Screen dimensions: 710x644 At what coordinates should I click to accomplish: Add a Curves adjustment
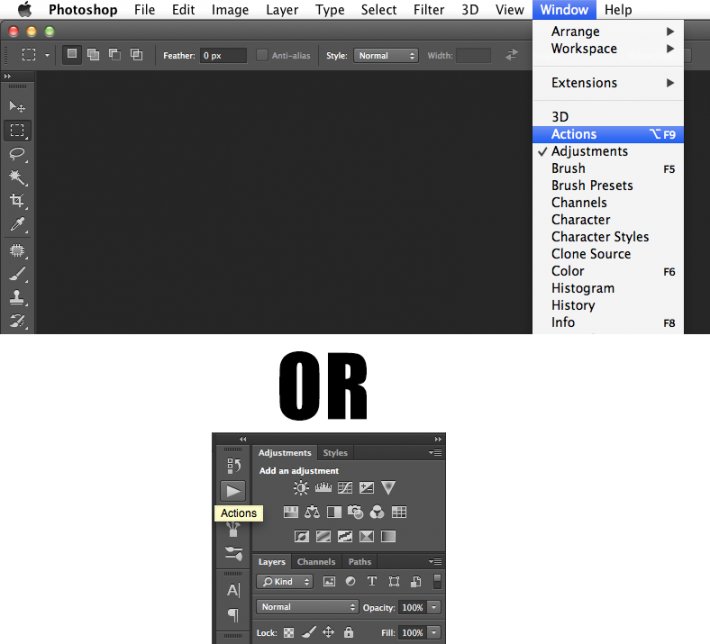pos(345,488)
